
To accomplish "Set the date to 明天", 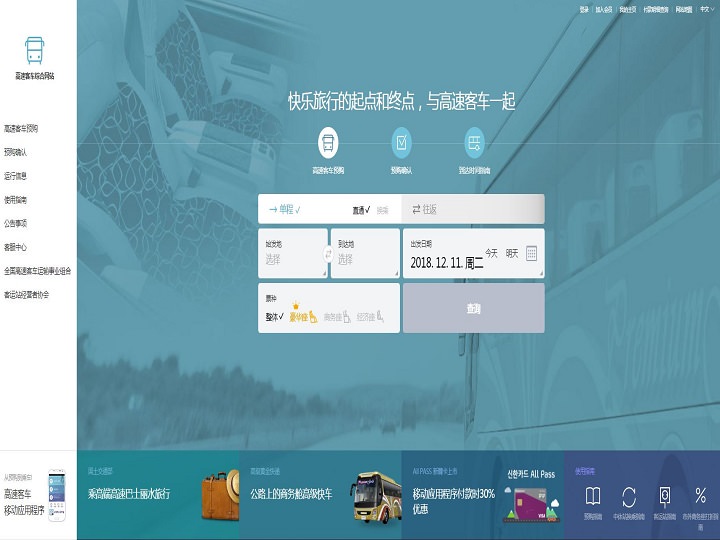I will click(512, 253).
